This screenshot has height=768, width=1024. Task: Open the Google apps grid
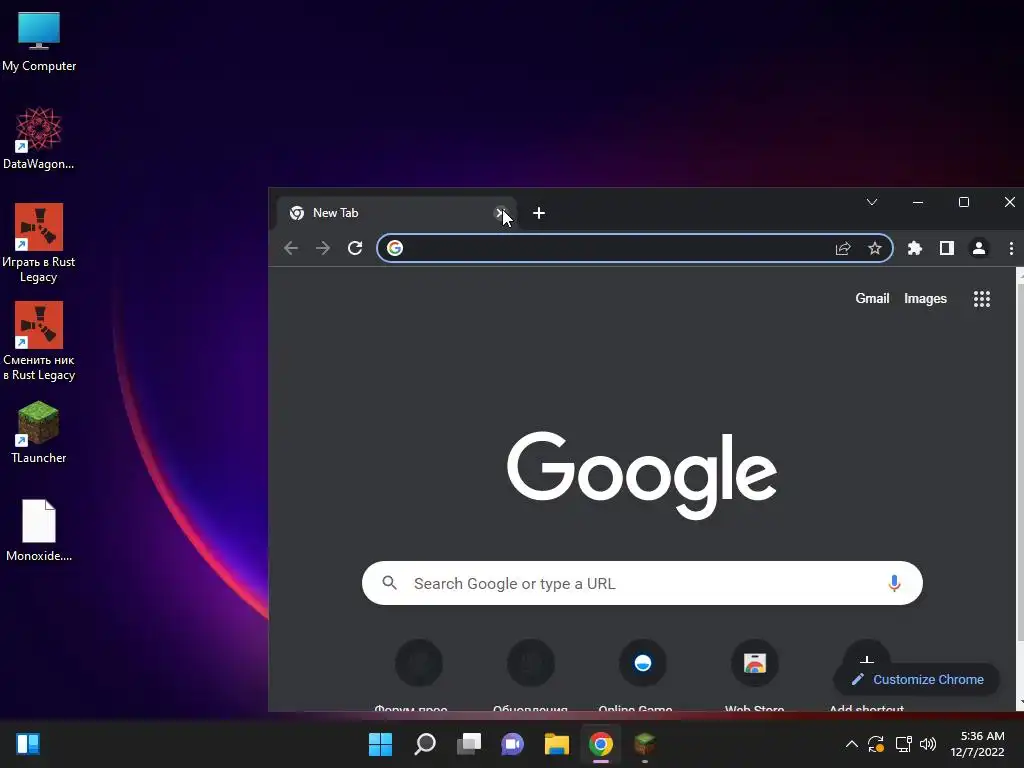(982, 299)
